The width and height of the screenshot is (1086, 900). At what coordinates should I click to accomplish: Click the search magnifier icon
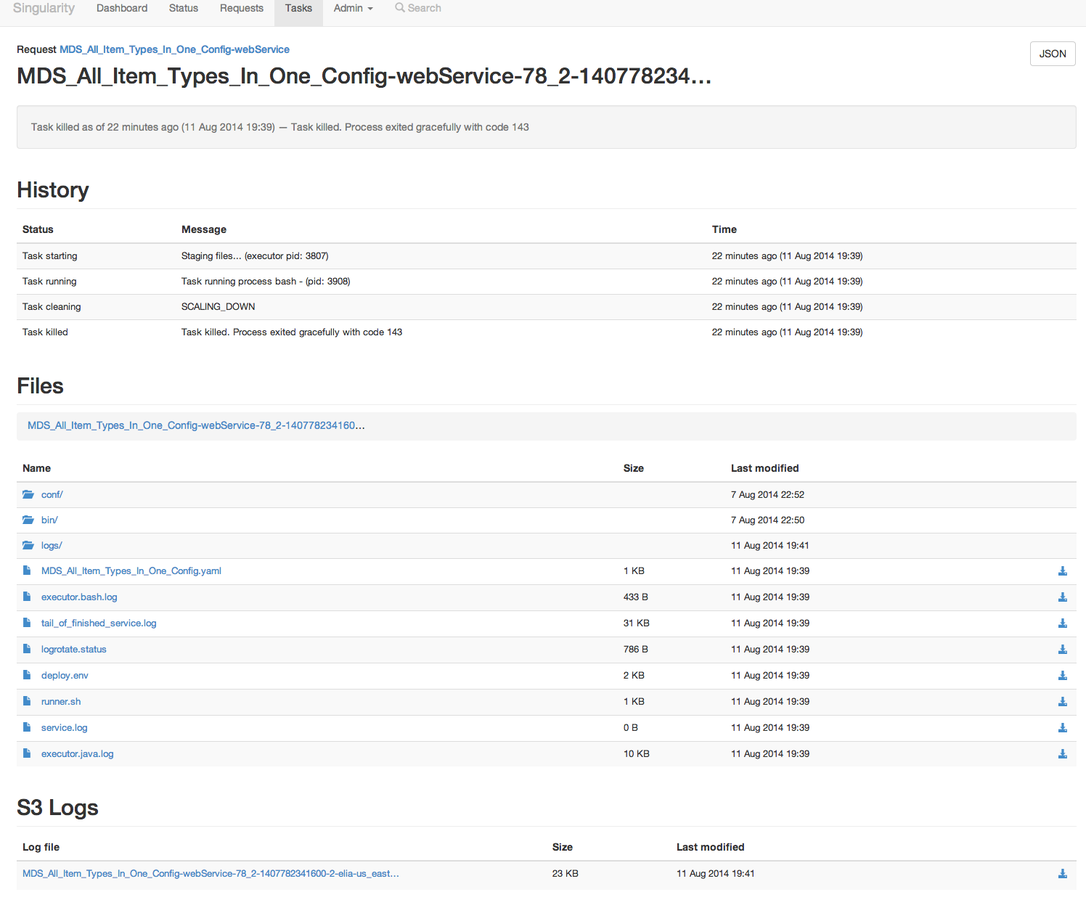click(400, 8)
